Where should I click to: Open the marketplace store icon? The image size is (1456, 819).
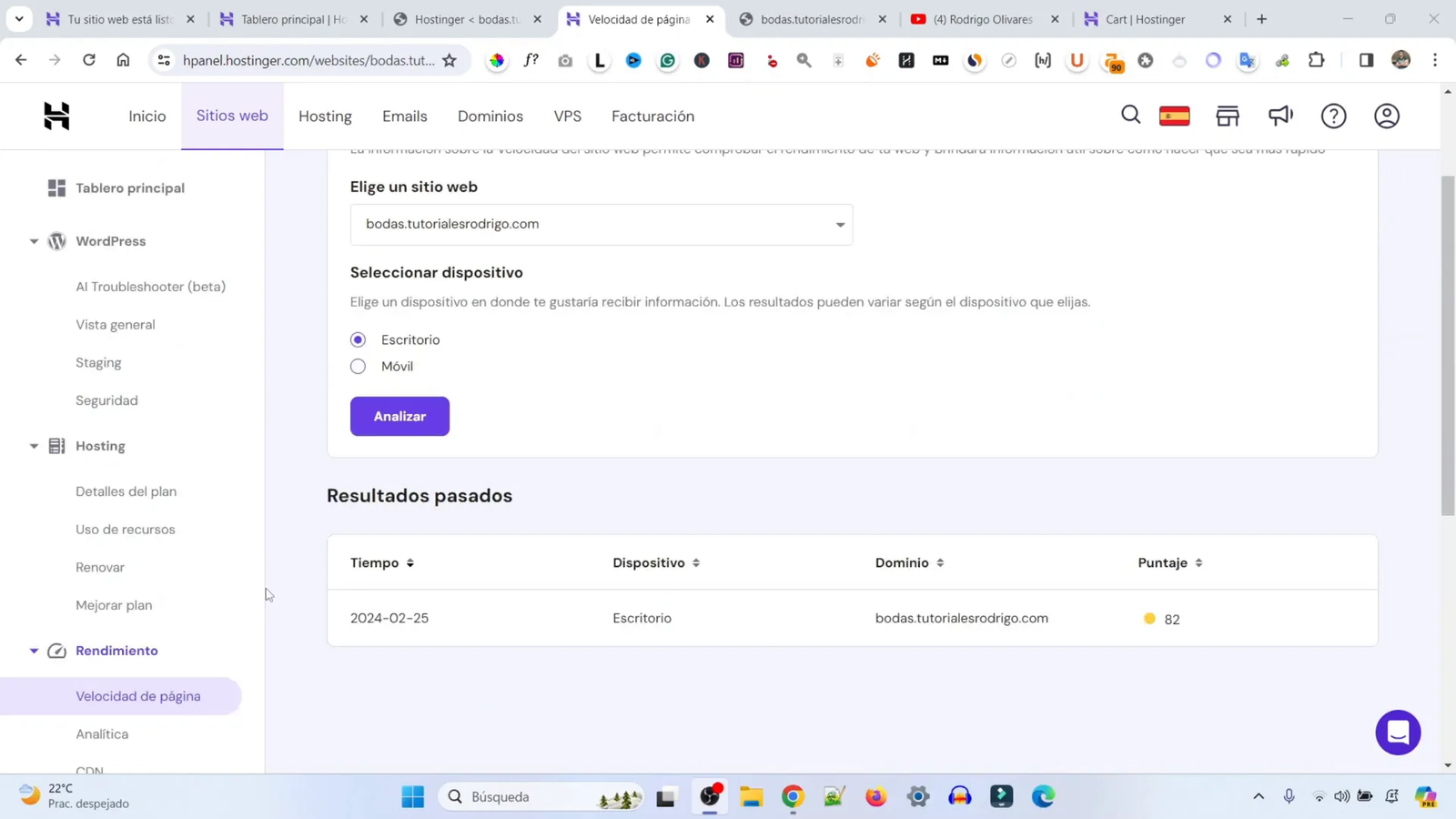pos(1228,116)
